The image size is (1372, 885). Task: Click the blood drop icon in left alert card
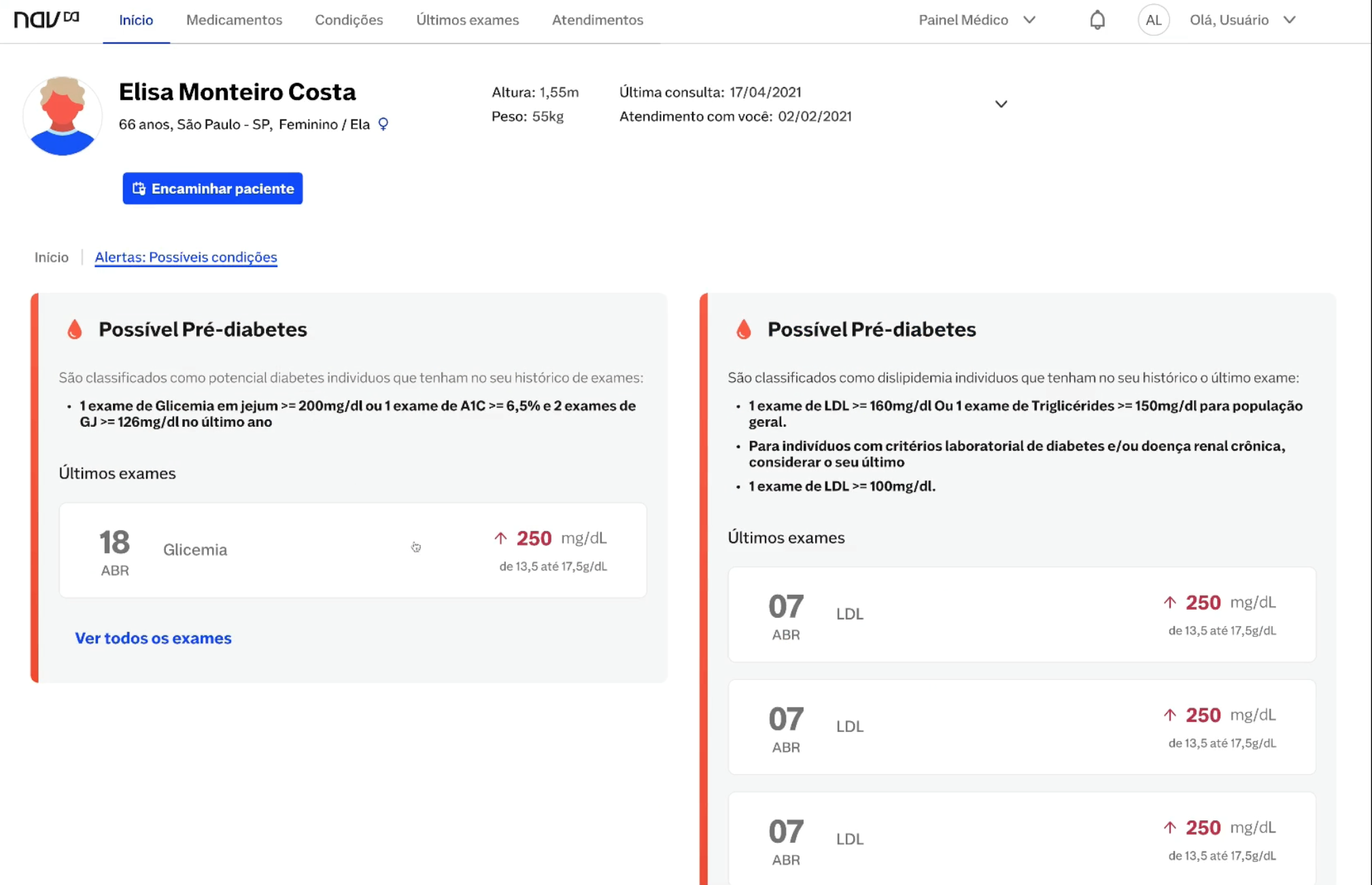tap(75, 330)
